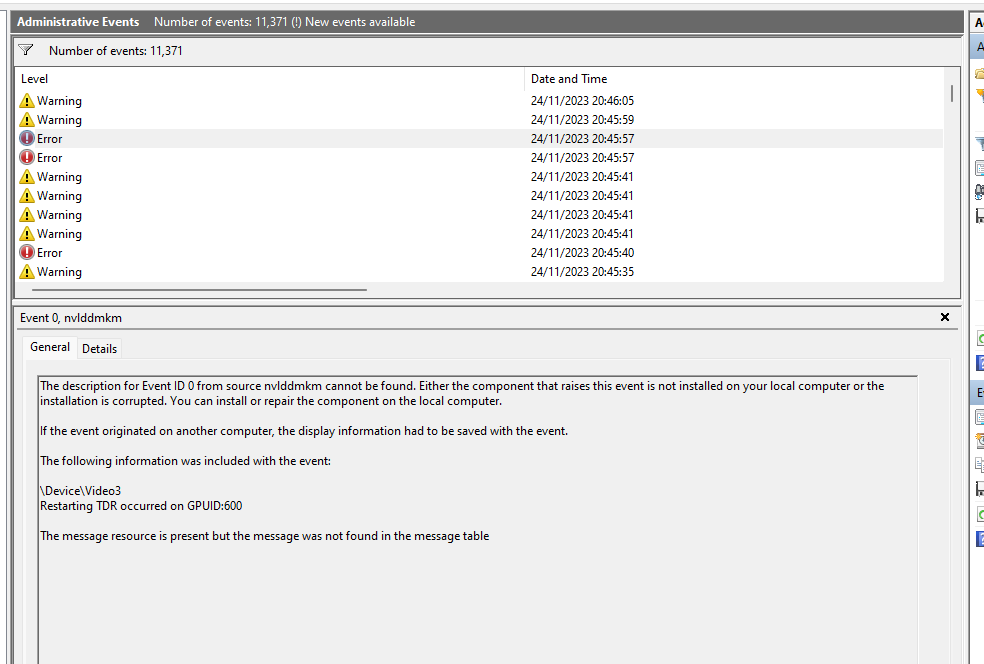Click the green refresh icon in Actions pane
Screen dimensions: 984x664
(x=980, y=339)
